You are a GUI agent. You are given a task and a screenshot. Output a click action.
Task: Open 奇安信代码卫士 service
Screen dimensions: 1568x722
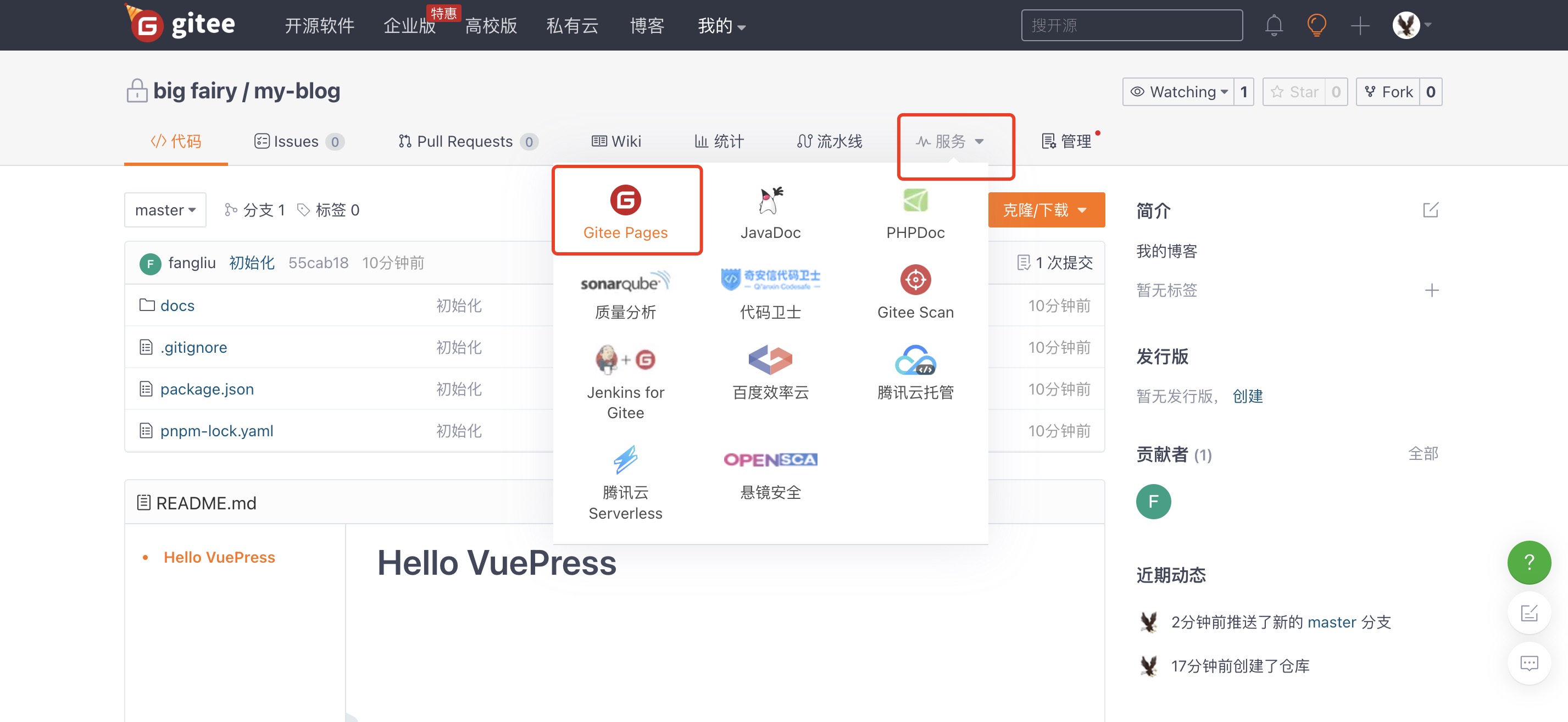click(770, 295)
